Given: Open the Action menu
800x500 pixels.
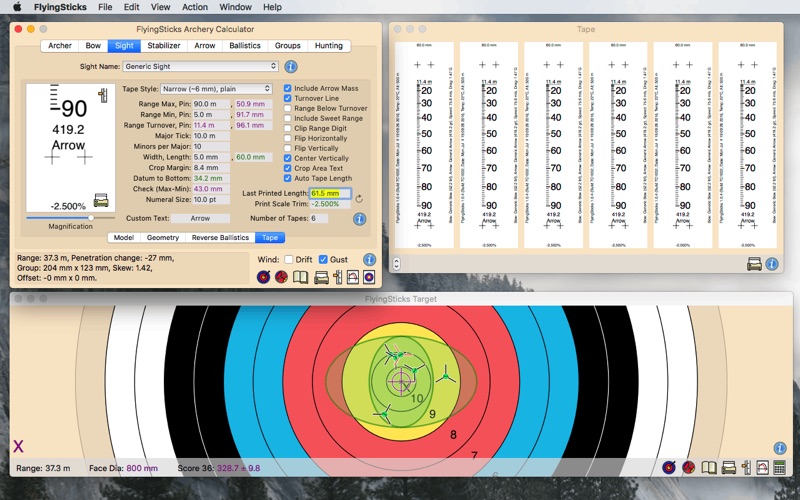Looking at the screenshot, I should 195,7.
